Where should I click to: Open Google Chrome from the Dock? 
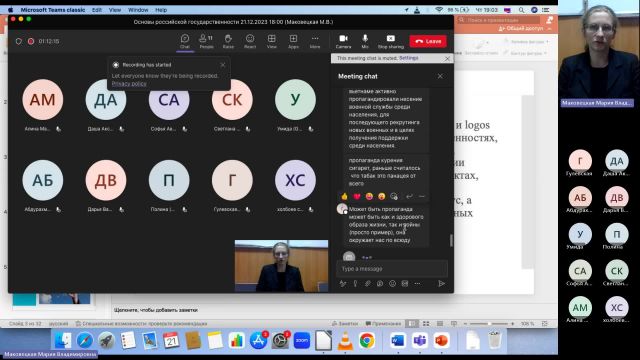tap(367, 340)
